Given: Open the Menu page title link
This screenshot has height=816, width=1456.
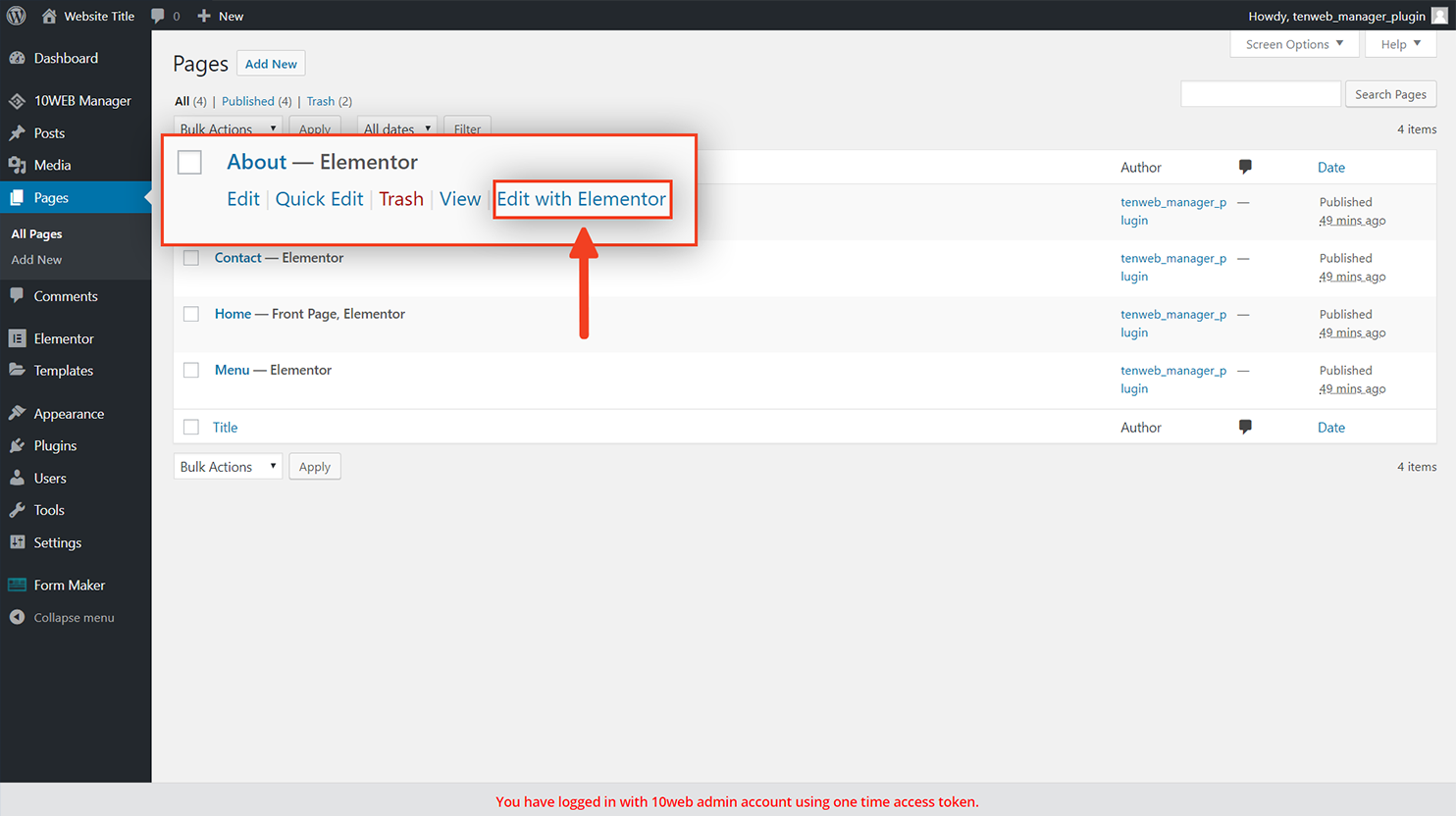Looking at the screenshot, I should (232, 370).
